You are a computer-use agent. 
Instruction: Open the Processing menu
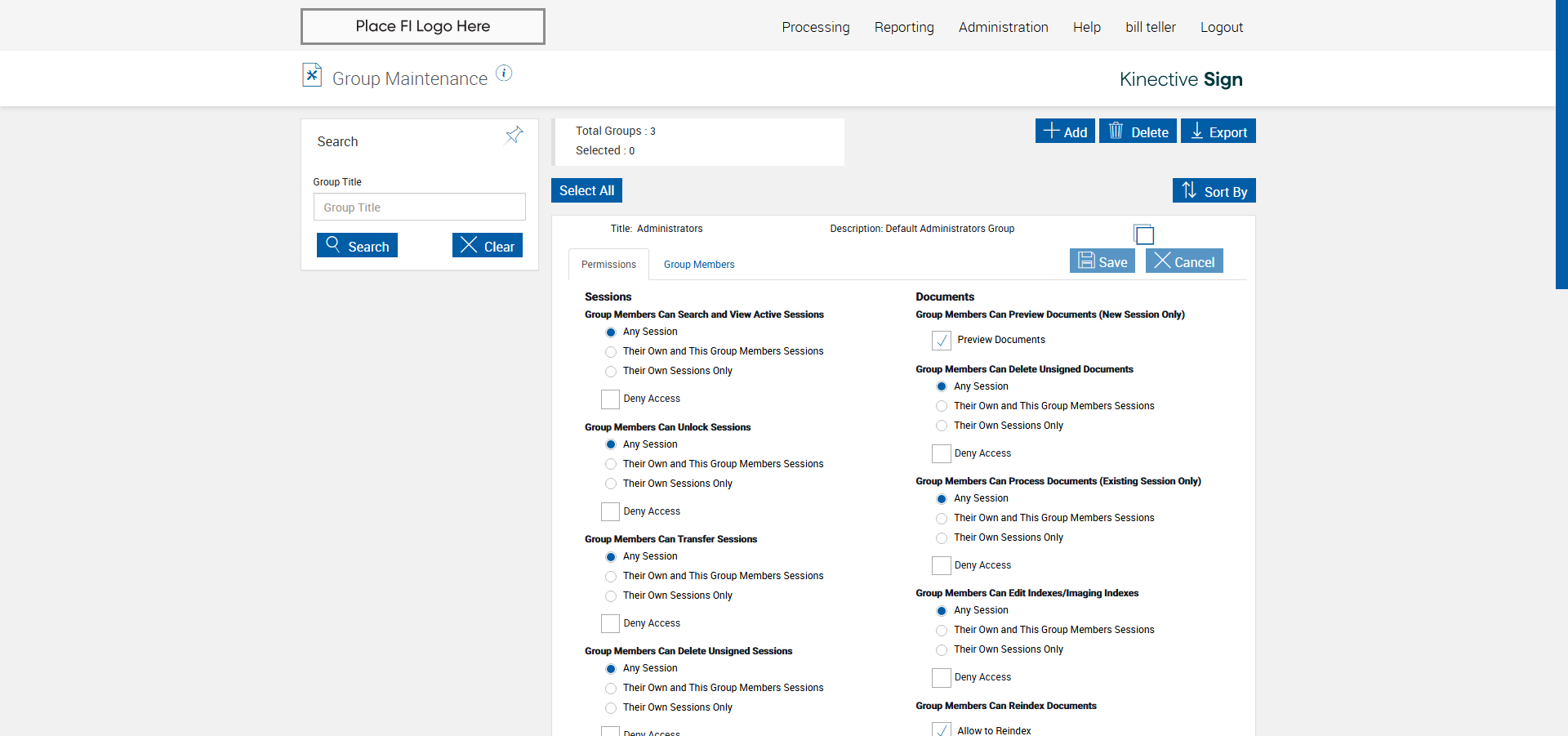815,27
